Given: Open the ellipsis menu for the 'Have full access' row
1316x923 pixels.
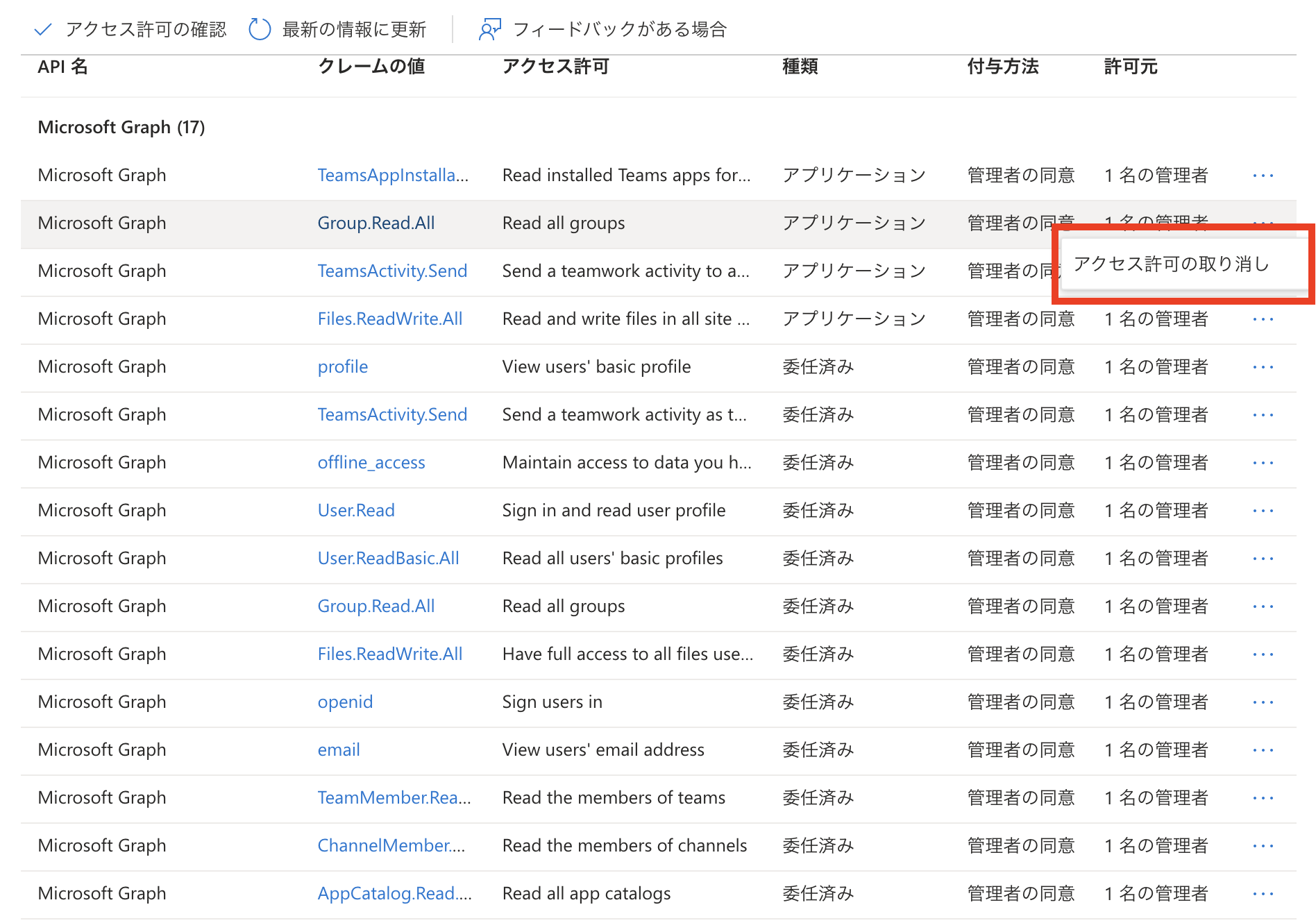Looking at the screenshot, I should point(1263,654).
